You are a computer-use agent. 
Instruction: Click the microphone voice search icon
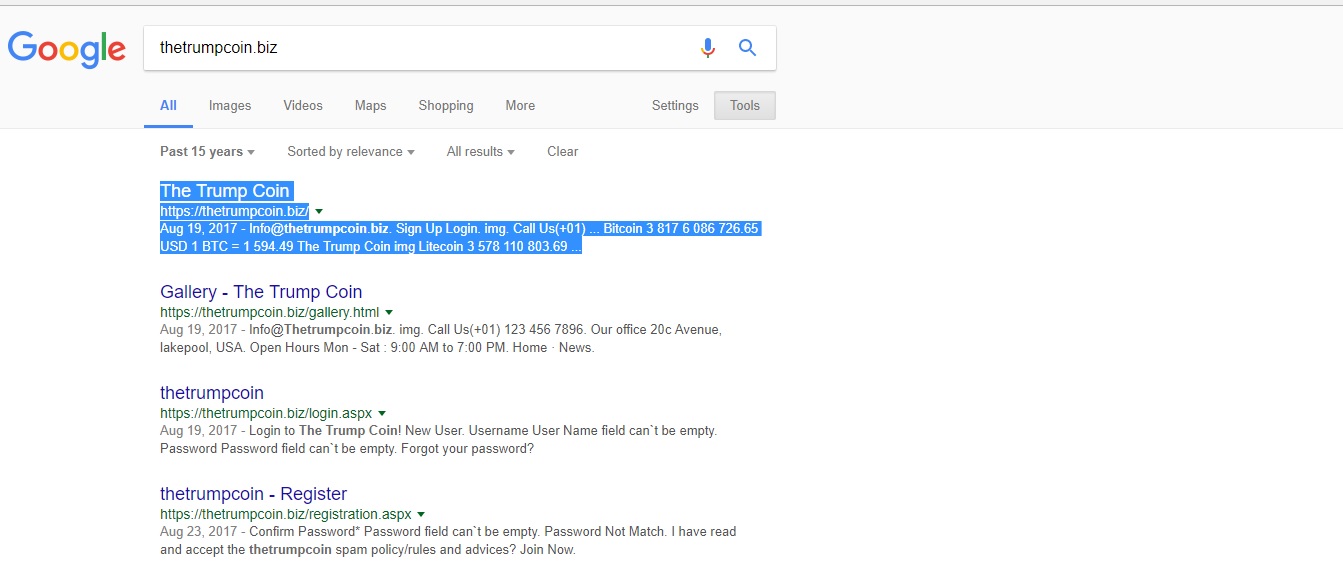pos(708,48)
